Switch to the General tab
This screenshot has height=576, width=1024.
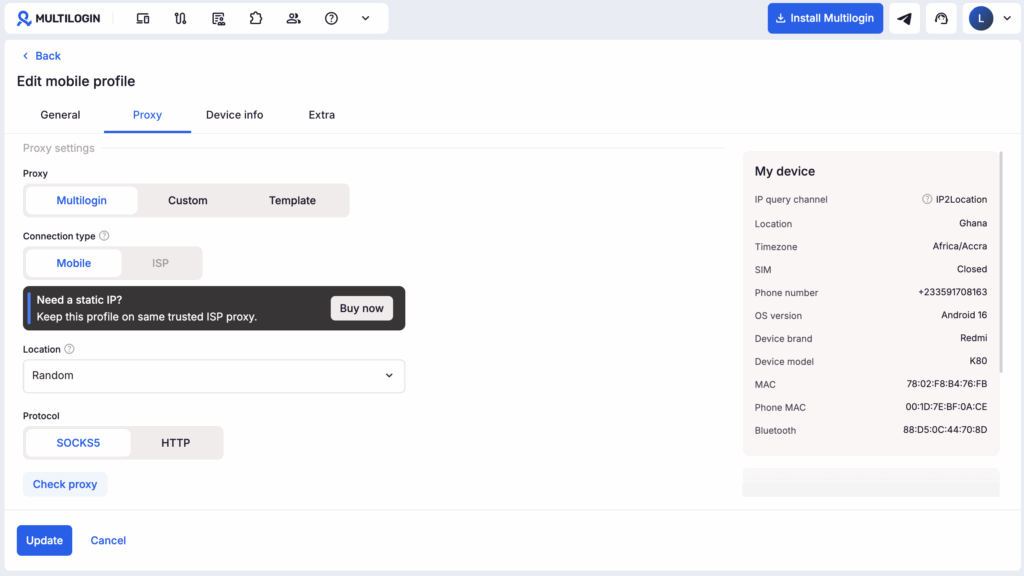click(x=60, y=115)
